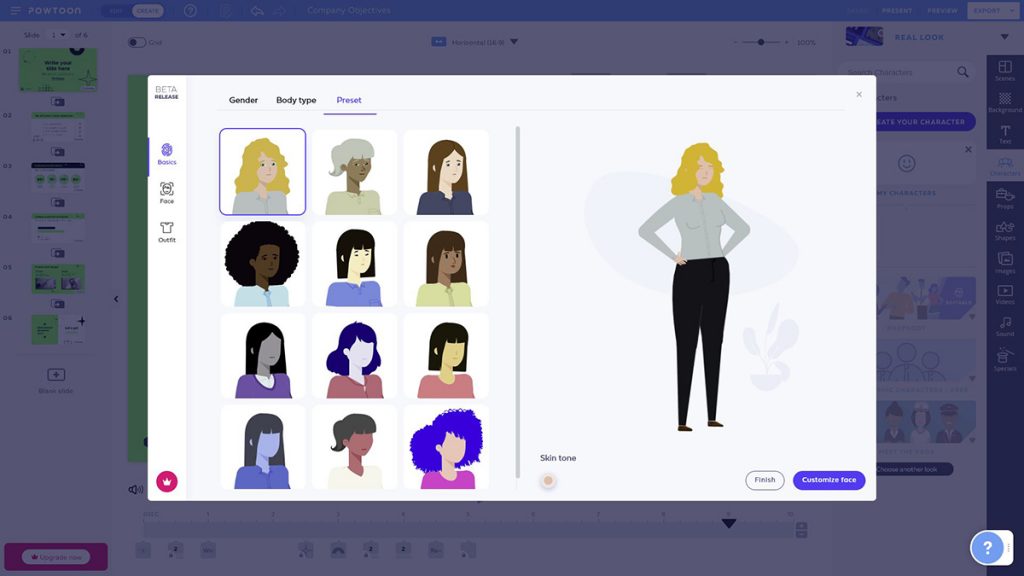Switch to the Body type tab
Image resolution: width=1024 pixels, height=576 pixels.
point(296,100)
